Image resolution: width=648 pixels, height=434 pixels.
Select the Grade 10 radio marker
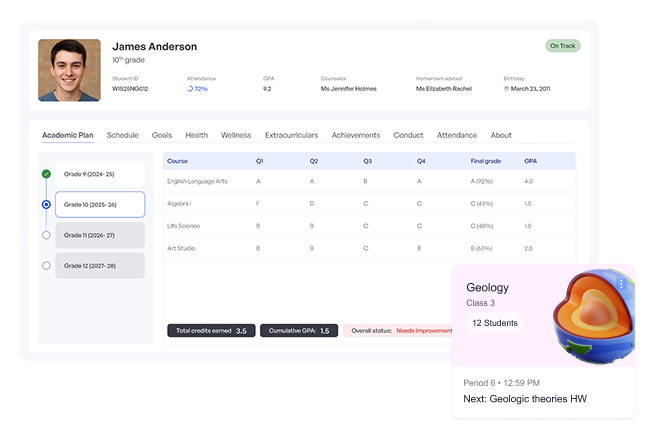point(46,205)
